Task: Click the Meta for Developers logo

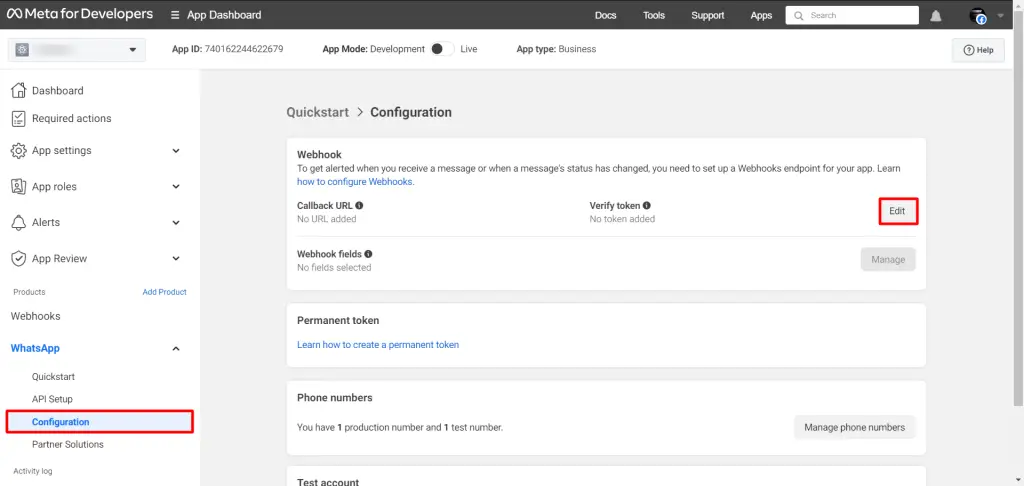Action: click(80, 14)
